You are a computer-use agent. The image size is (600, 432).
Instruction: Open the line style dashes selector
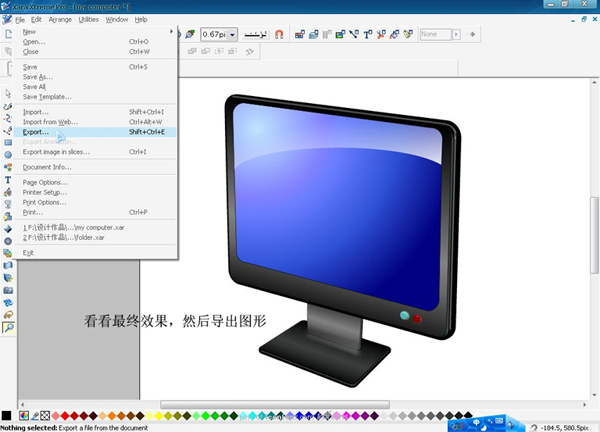(256, 34)
